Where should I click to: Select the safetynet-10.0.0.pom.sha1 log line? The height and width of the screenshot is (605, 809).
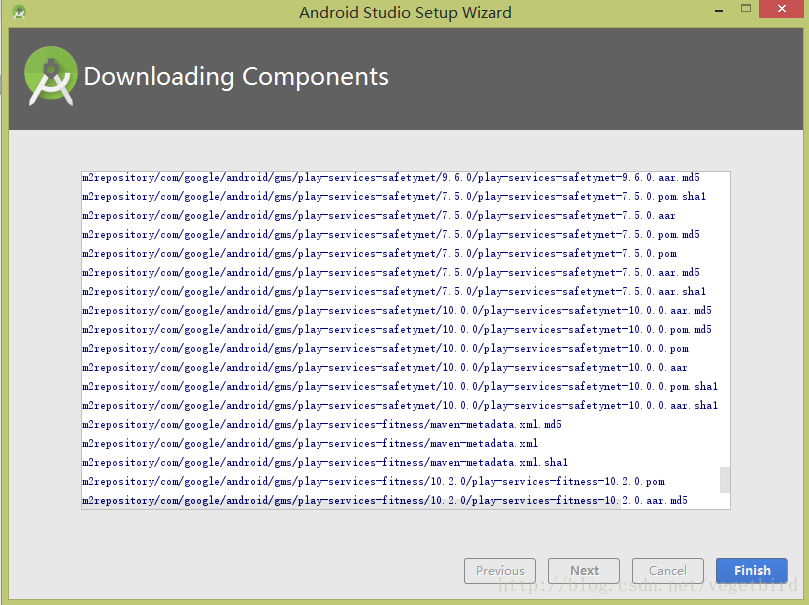(400, 386)
